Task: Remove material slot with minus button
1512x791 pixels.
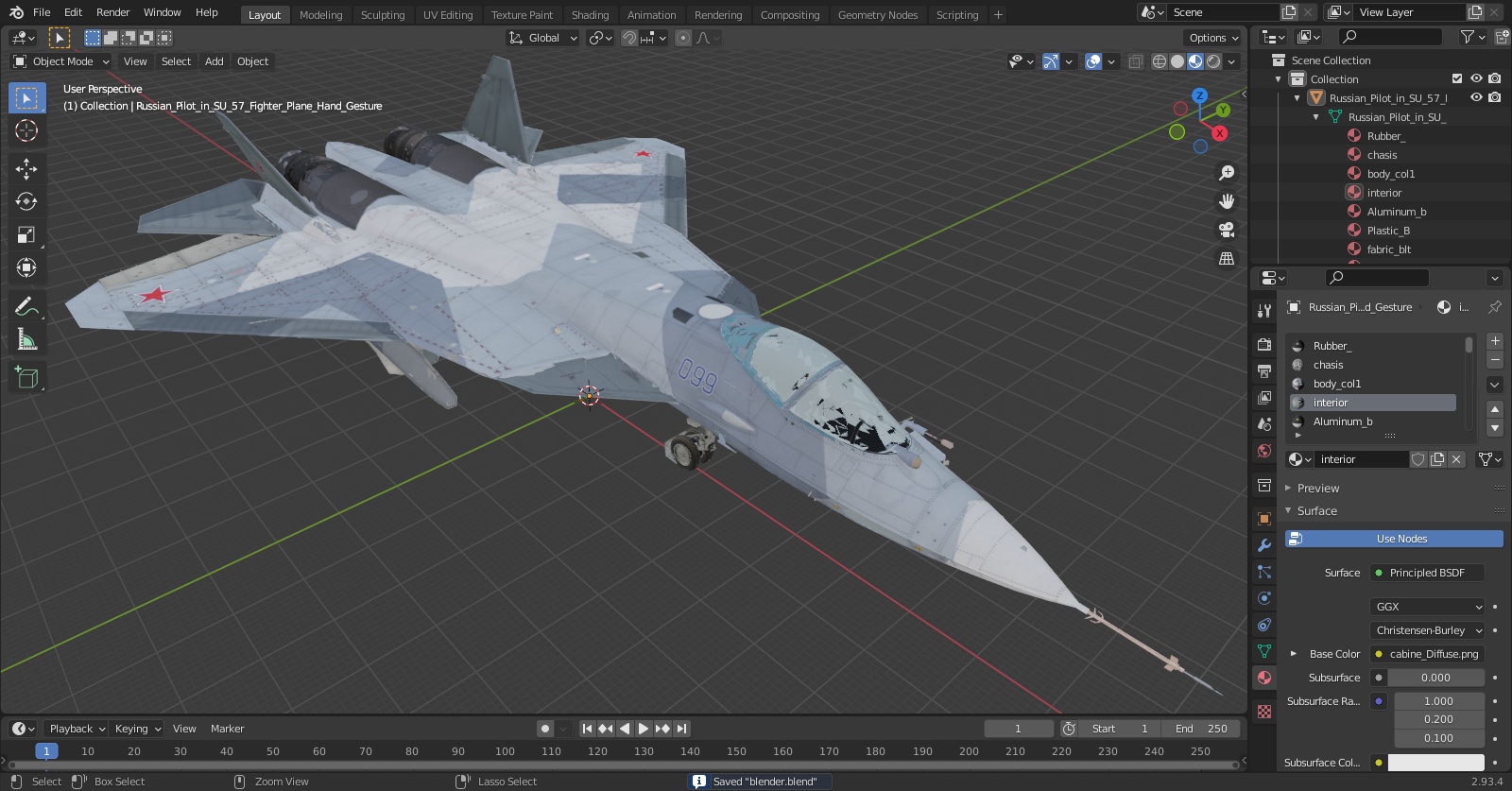Action: pos(1495,360)
